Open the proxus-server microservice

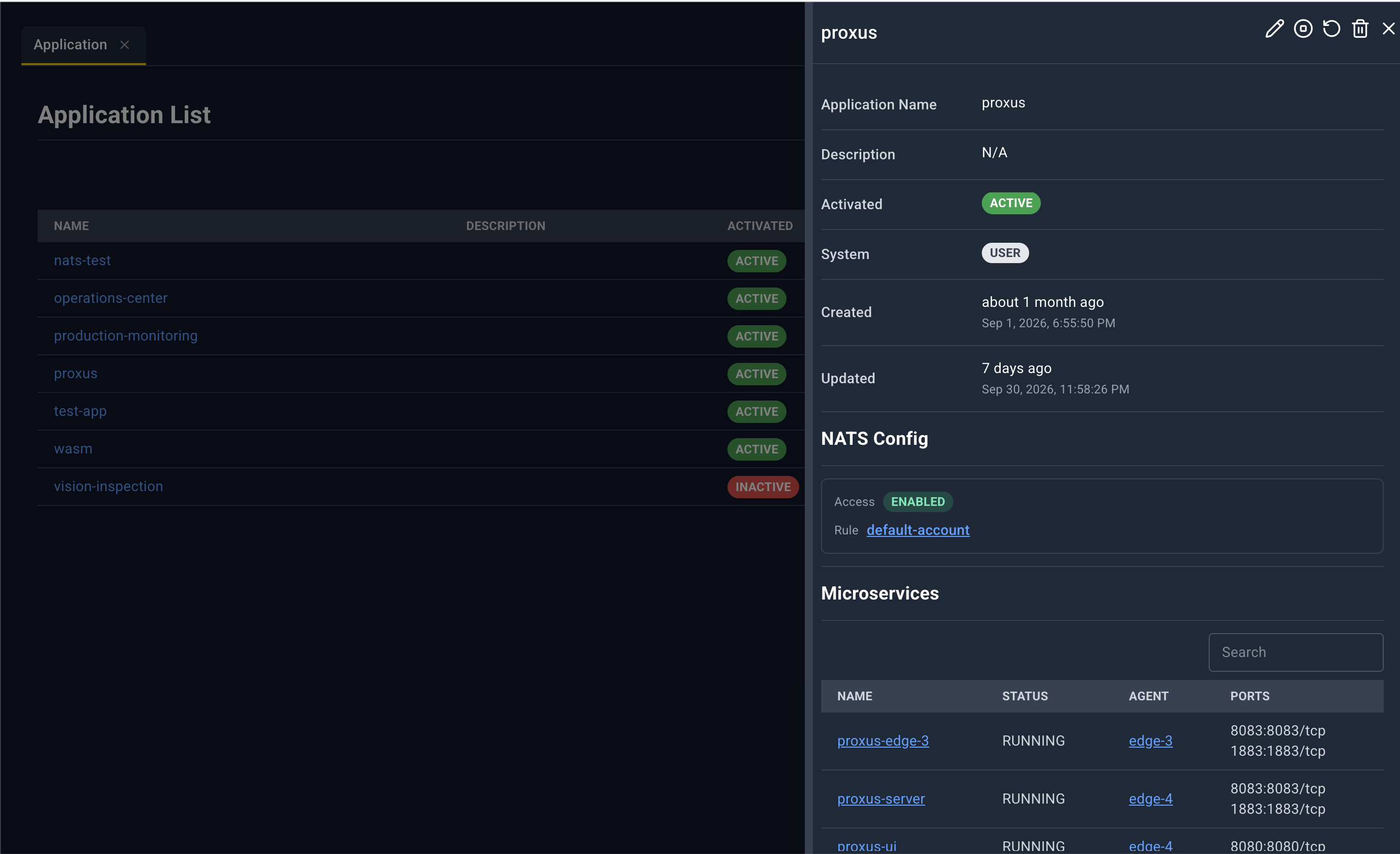pyautogui.click(x=881, y=799)
